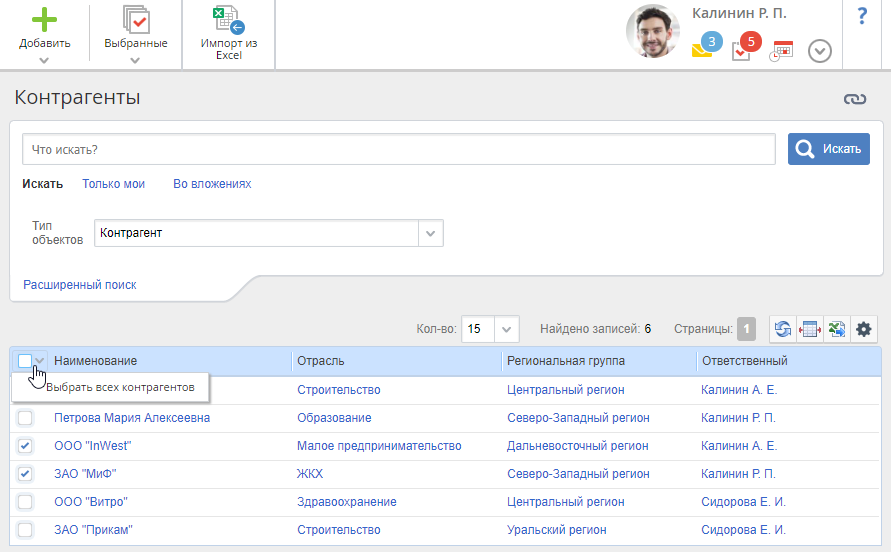Viewport: 891px width, 552px height.
Task: Refresh the contractors table
Action: [783, 329]
